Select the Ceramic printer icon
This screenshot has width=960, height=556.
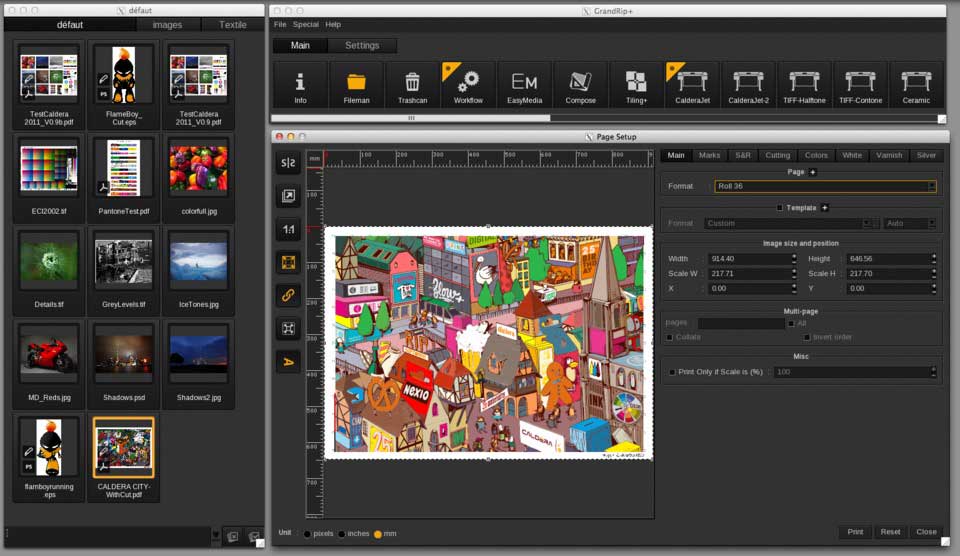click(916, 85)
